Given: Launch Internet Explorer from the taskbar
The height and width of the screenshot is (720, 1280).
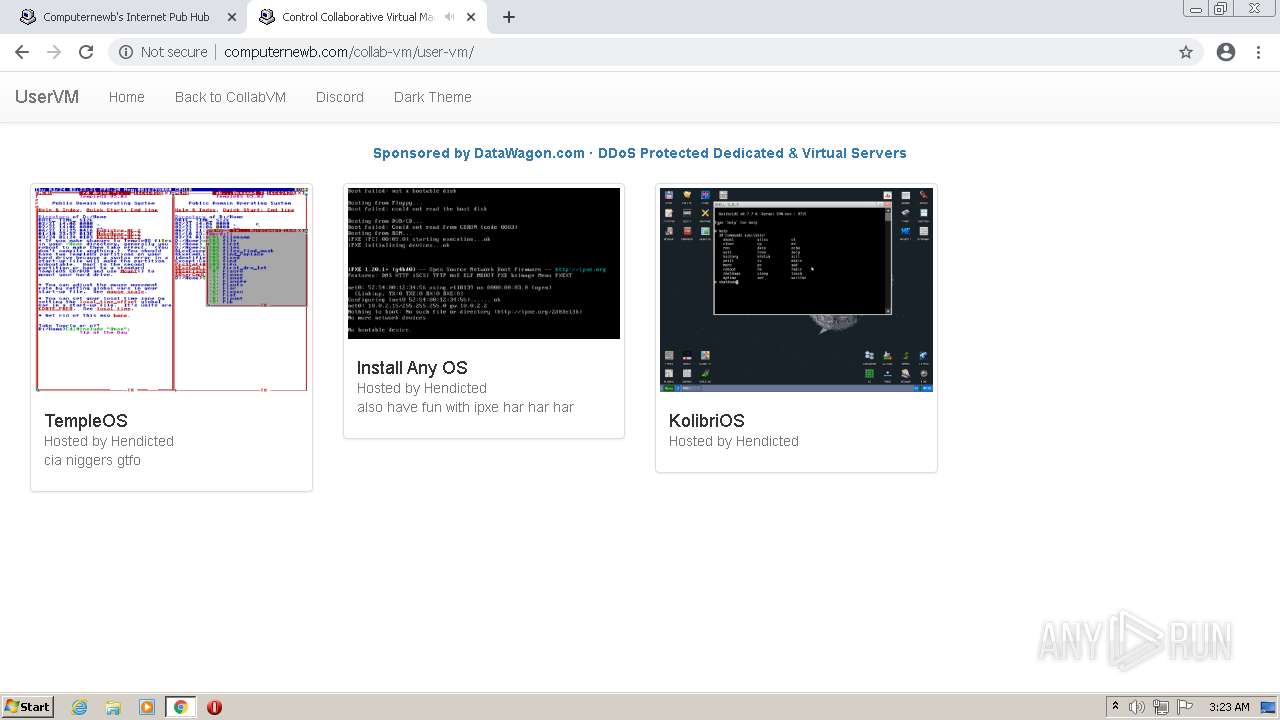Looking at the screenshot, I should click(x=79, y=707).
